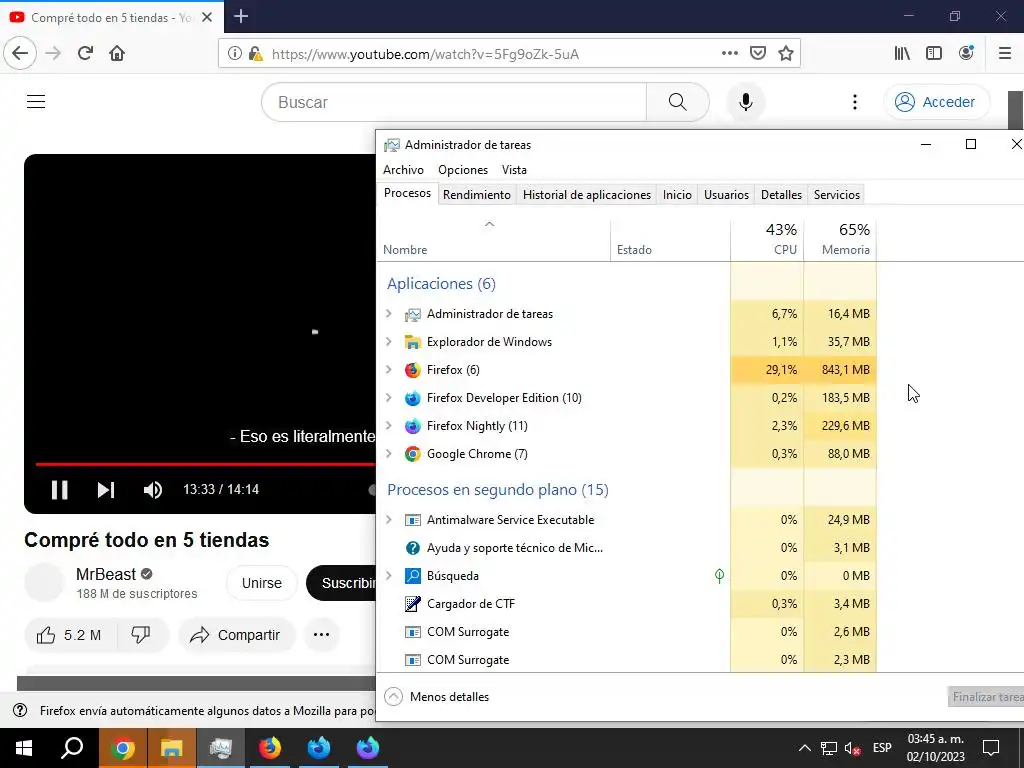Expand Explorador de Windows process row

(389, 342)
